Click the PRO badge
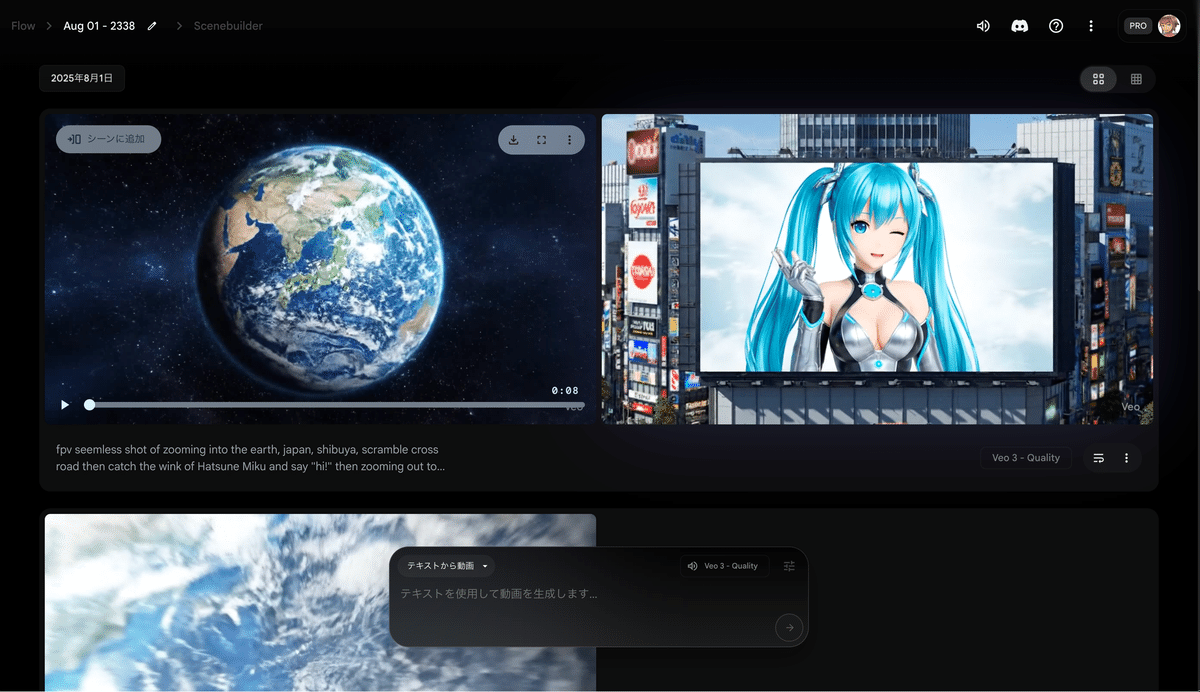Image resolution: width=1200 pixels, height=692 pixels. (x=1138, y=26)
